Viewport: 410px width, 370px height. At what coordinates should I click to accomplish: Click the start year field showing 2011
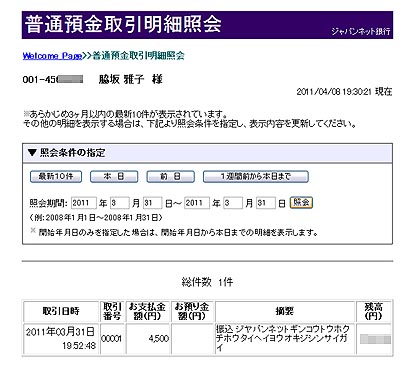84,203
